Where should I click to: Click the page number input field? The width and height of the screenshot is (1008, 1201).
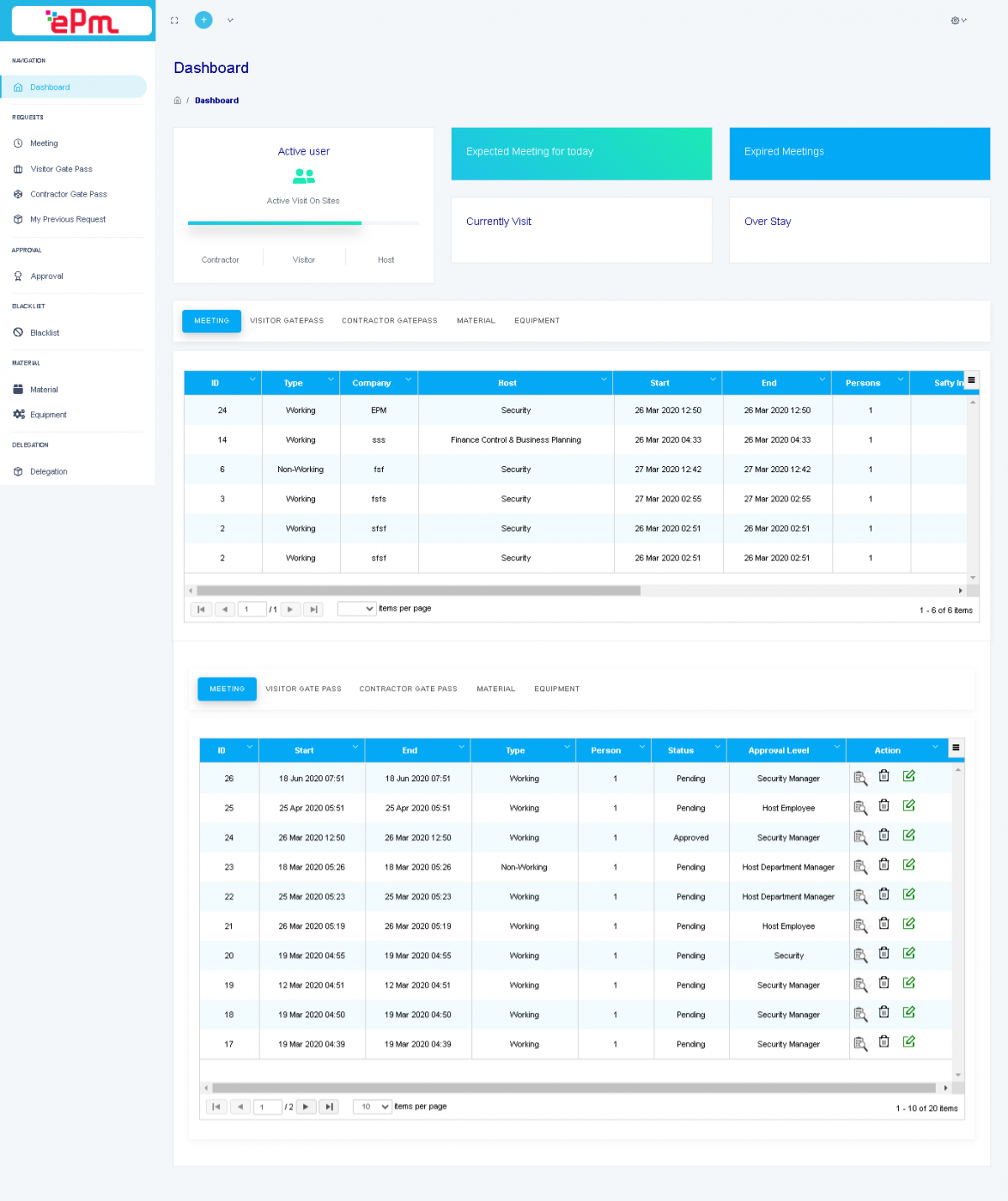click(x=267, y=1107)
